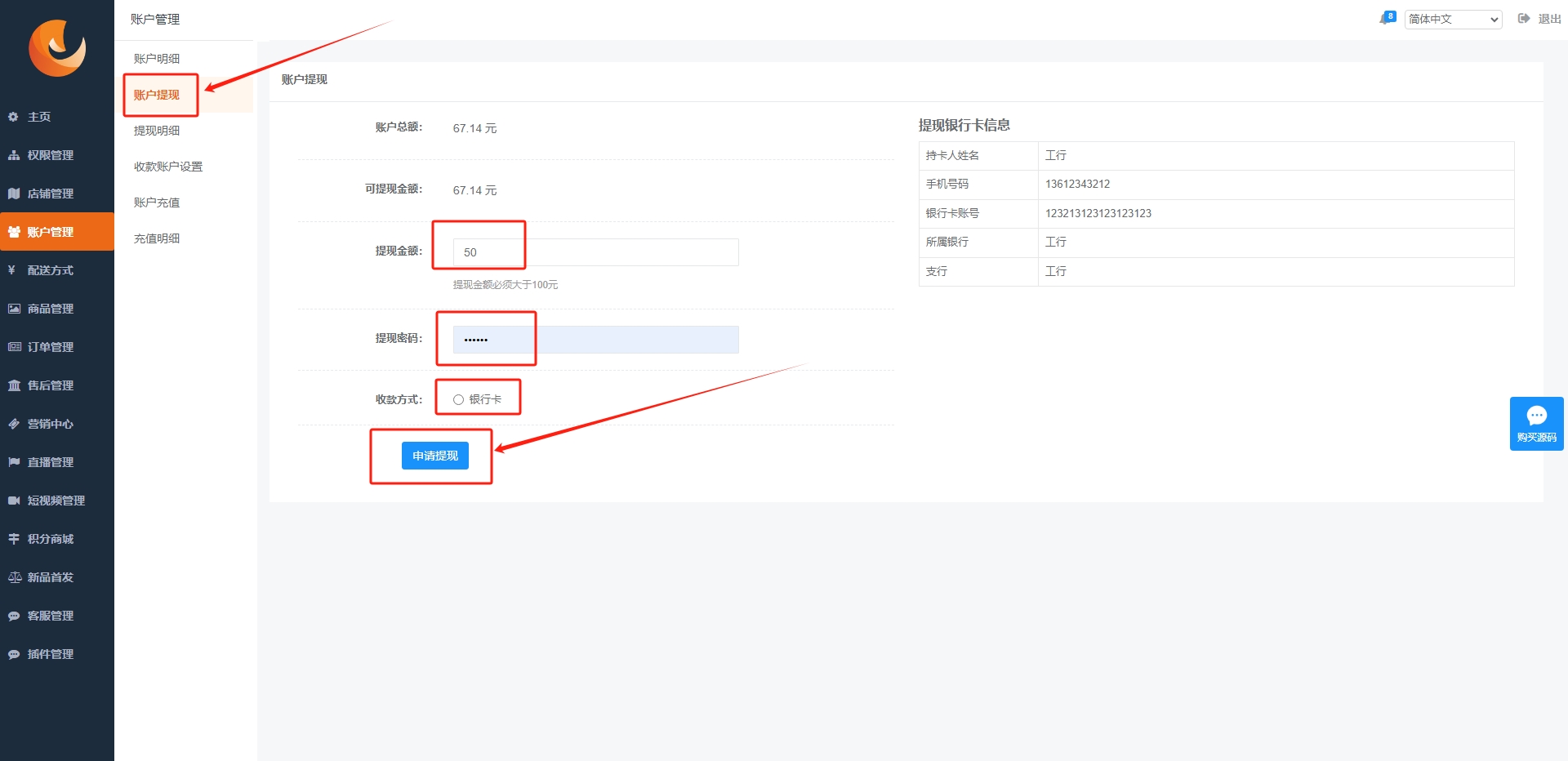The image size is (1568, 761).
Task: Click the 购买源码 chat widget
Action: click(x=1536, y=424)
